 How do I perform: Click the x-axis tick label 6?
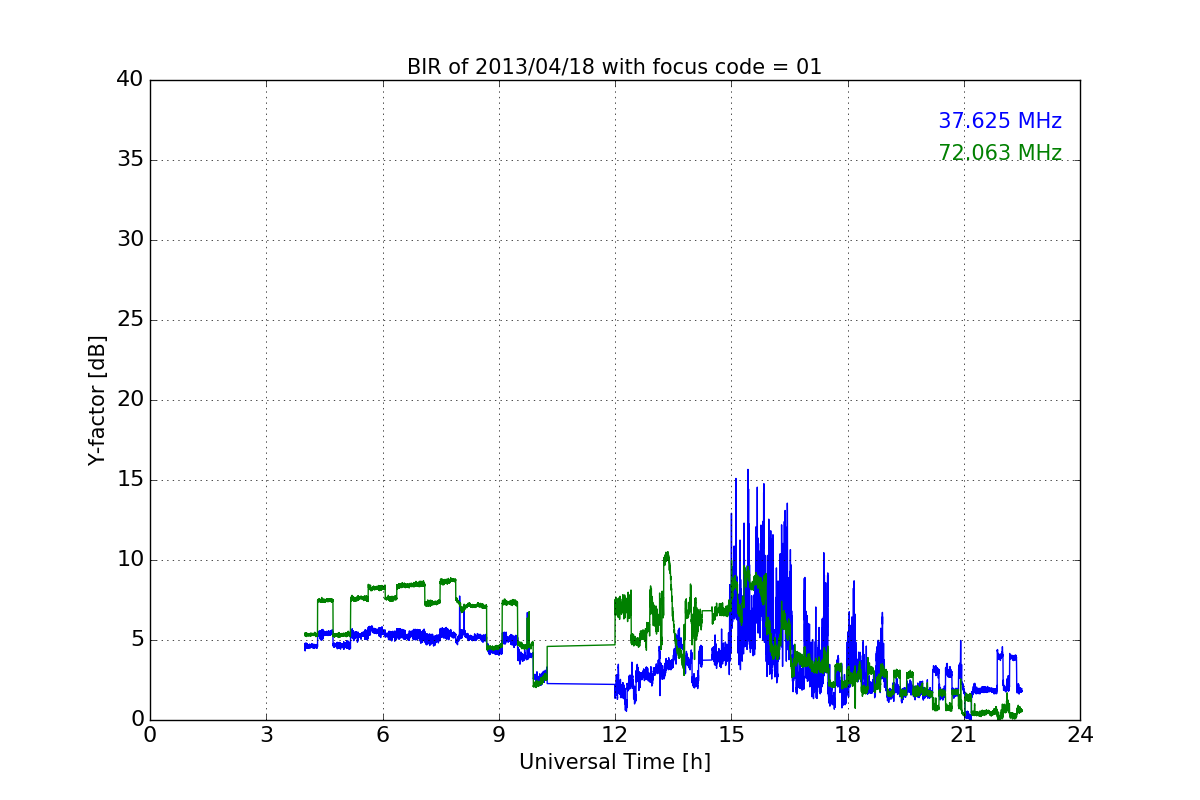tap(382, 735)
